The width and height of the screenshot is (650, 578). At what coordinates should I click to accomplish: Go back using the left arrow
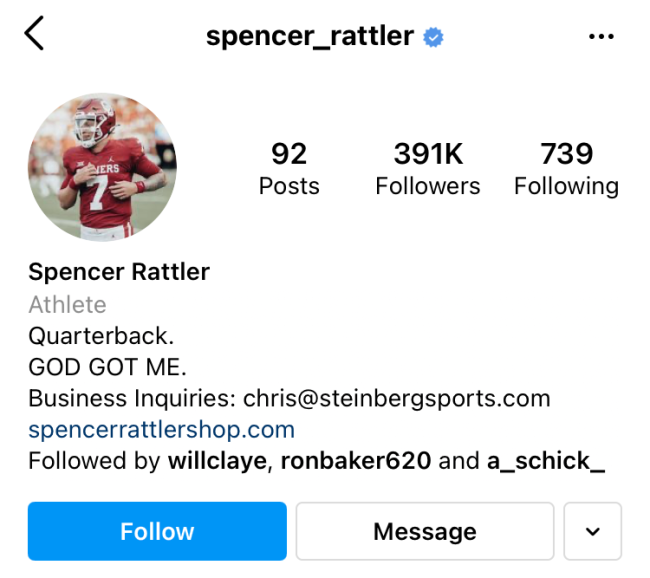click(35, 35)
